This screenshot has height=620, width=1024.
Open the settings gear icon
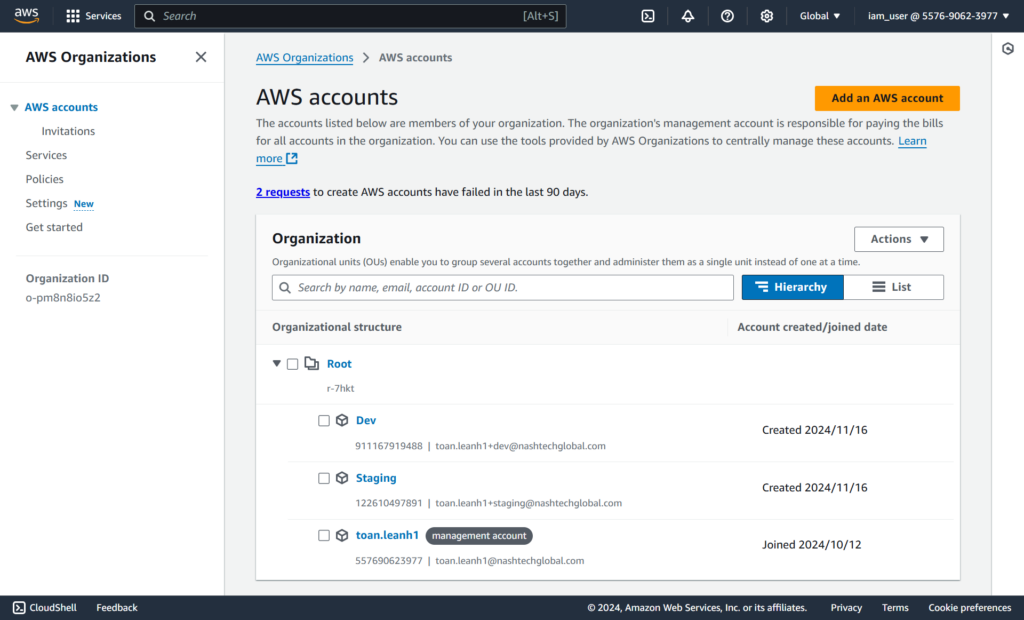click(767, 16)
